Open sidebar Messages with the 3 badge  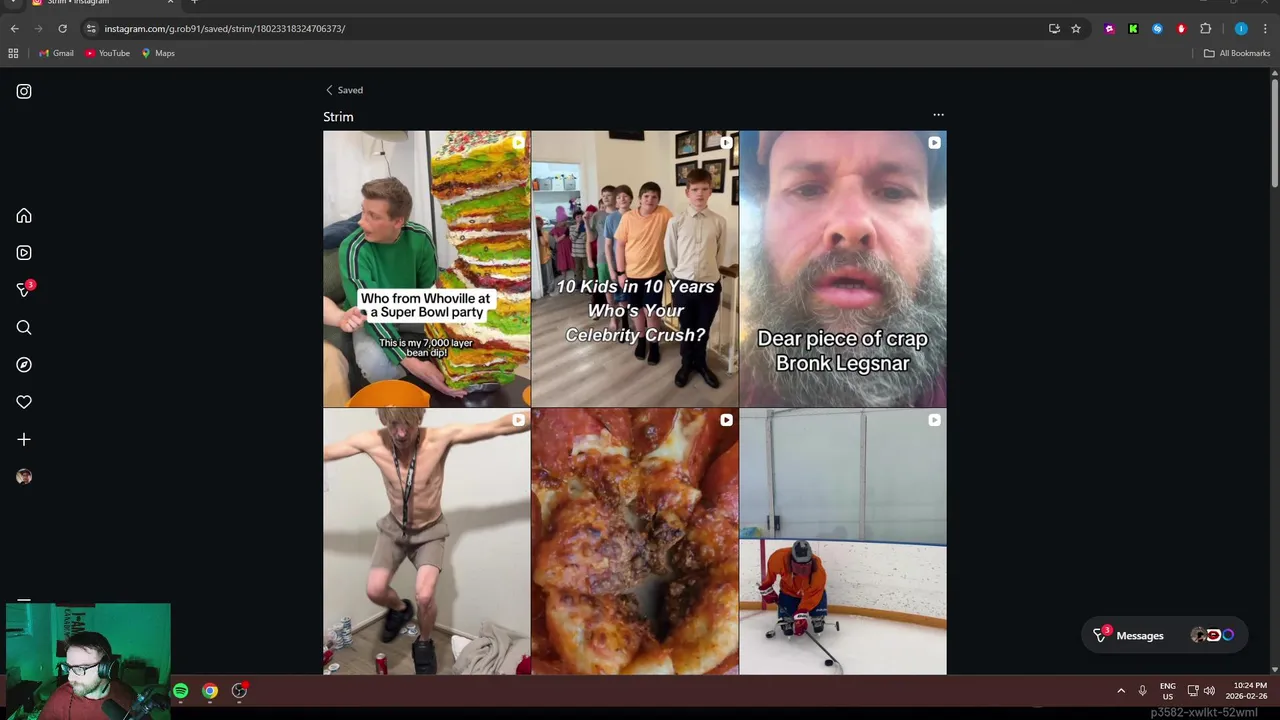point(25,289)
